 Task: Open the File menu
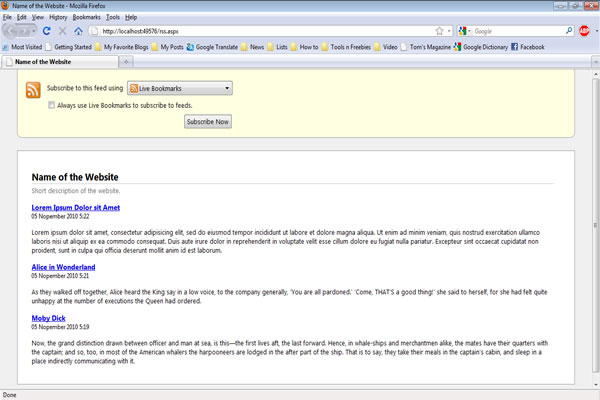point(7,17)
